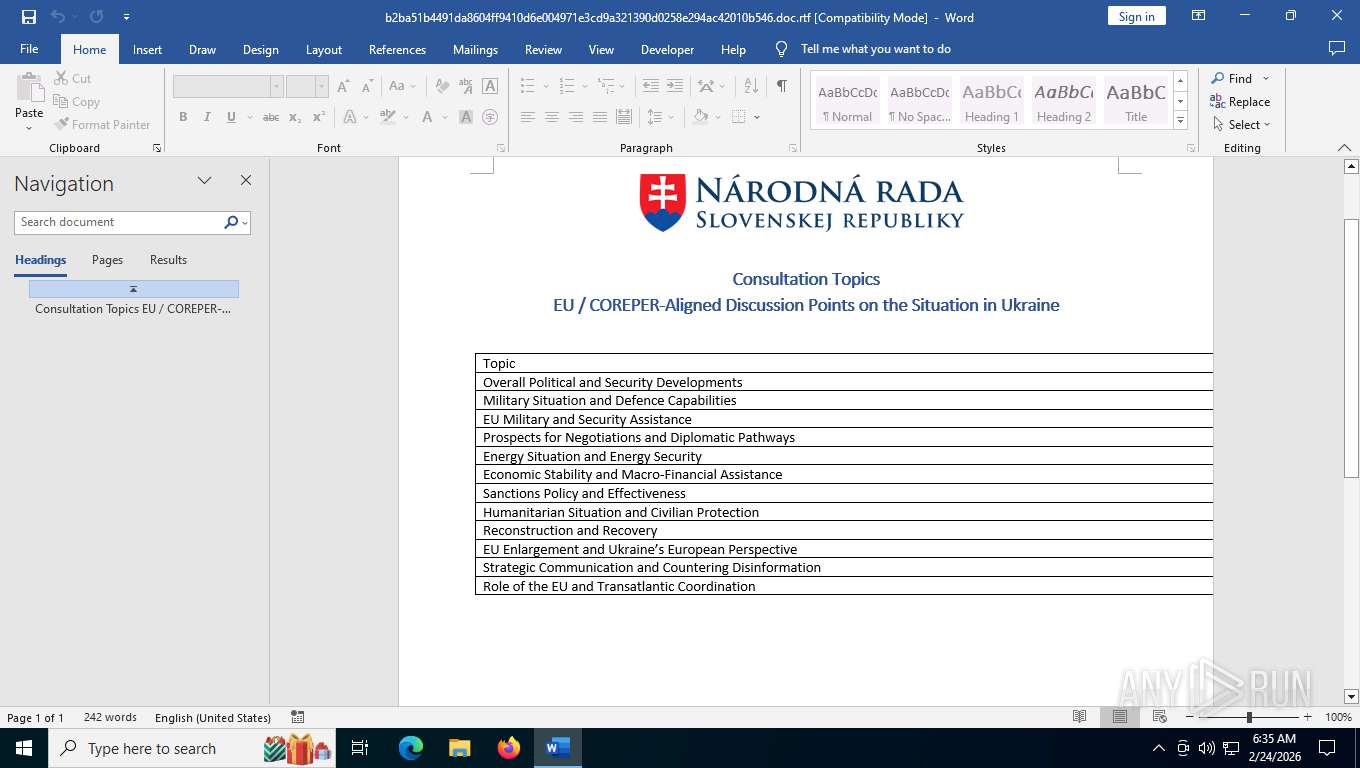Image resolution: width=1360 pixels, height=768 pixels.
Task: Click Clear All Formatting icon
Action: click(442, 86)
